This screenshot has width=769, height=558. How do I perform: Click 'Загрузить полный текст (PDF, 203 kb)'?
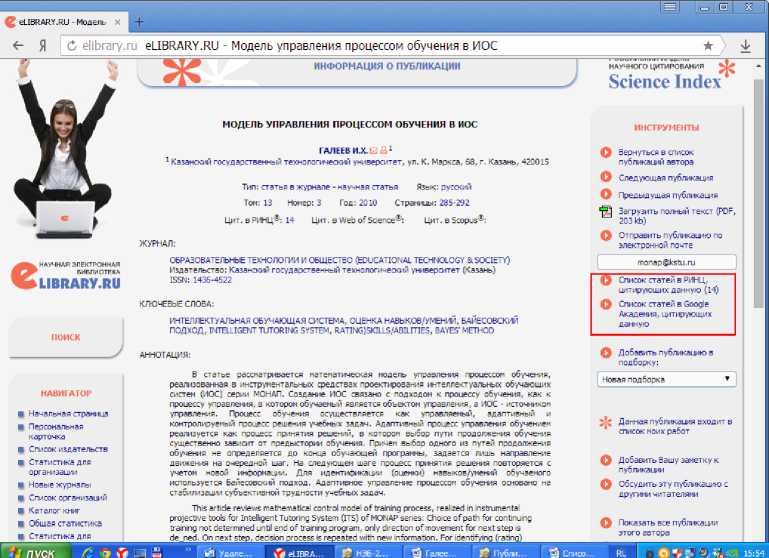click(x=677, y=216)
